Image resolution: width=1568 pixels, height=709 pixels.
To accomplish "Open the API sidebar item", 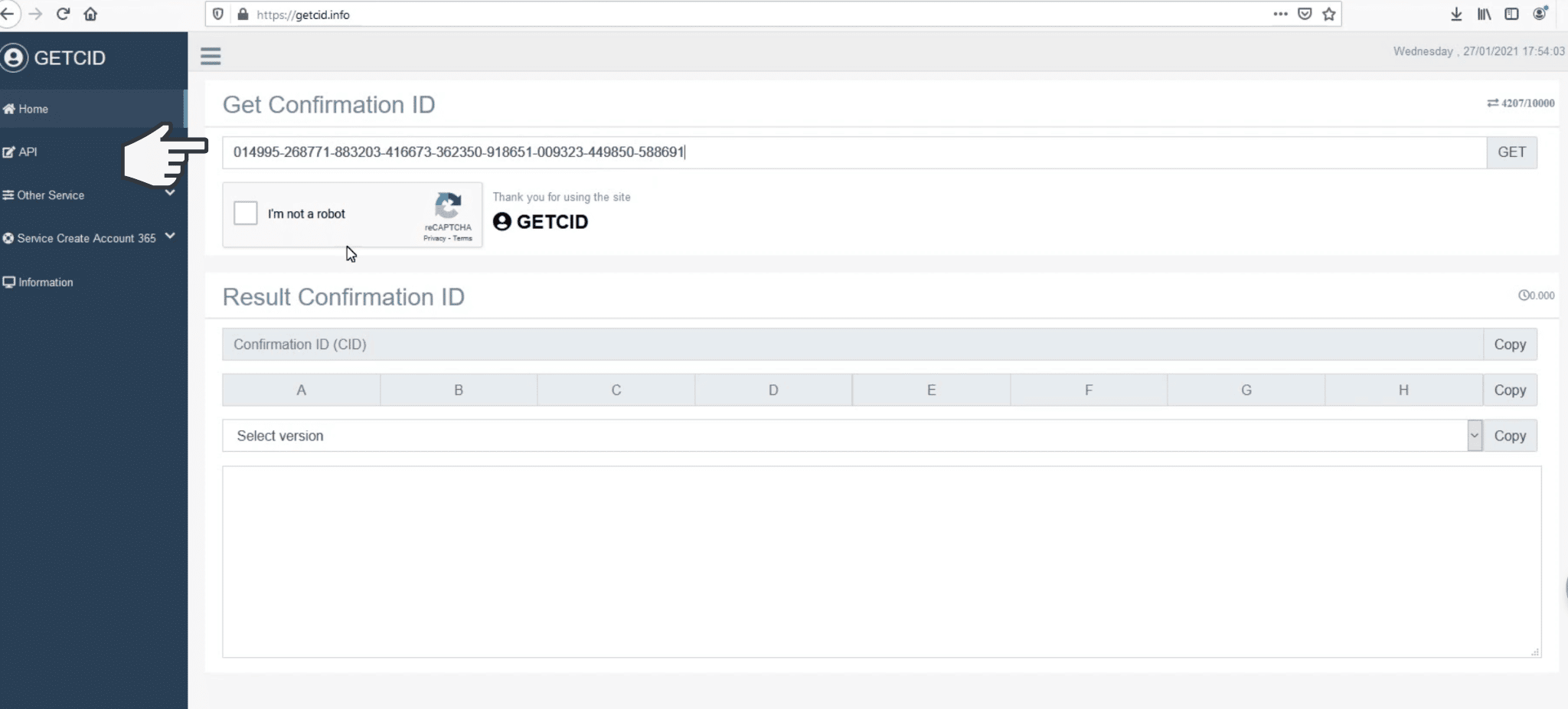I will coord(28,152).
